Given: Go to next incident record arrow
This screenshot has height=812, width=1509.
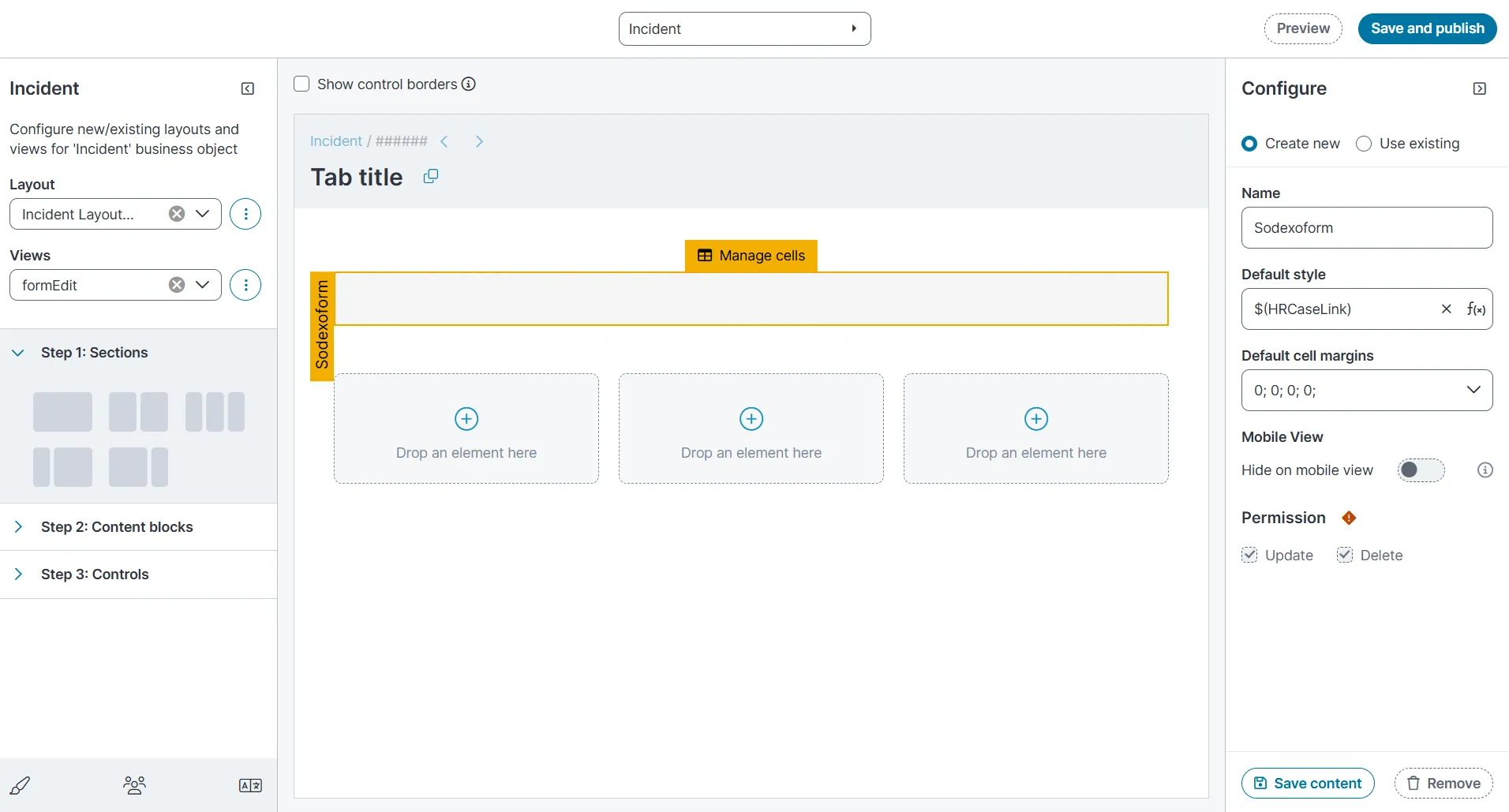Looking at the screenshot, I should click(x=479, y=141).
